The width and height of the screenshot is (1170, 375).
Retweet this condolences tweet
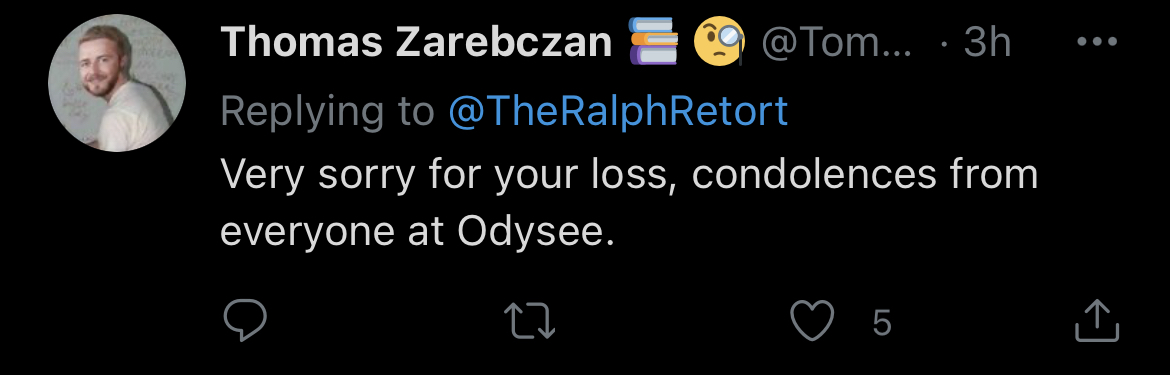pyautogui.click(x=530, y=322)
